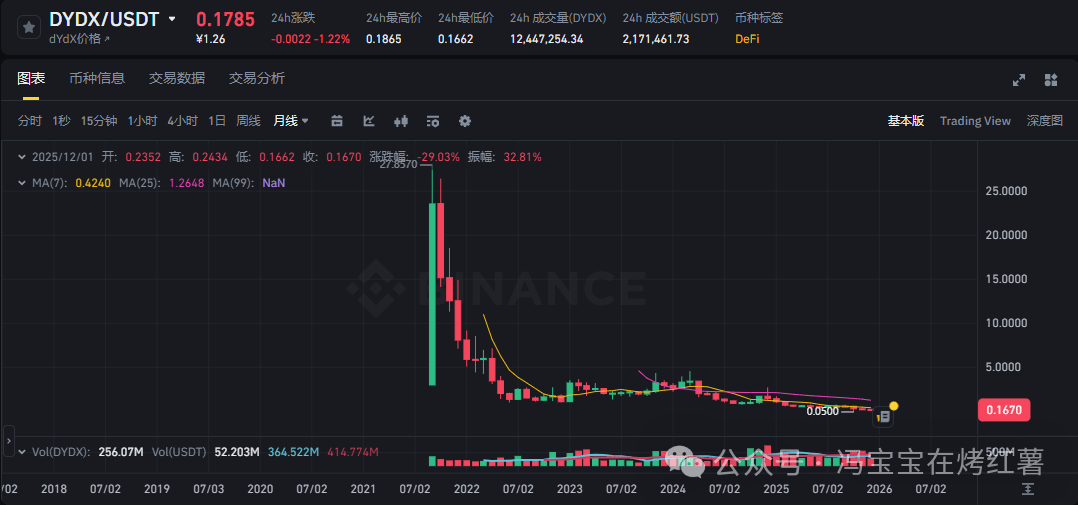This screenshot has height=505, width=1078.
Task: Switch to Trading View chart mode
Action: click(975, 121)
